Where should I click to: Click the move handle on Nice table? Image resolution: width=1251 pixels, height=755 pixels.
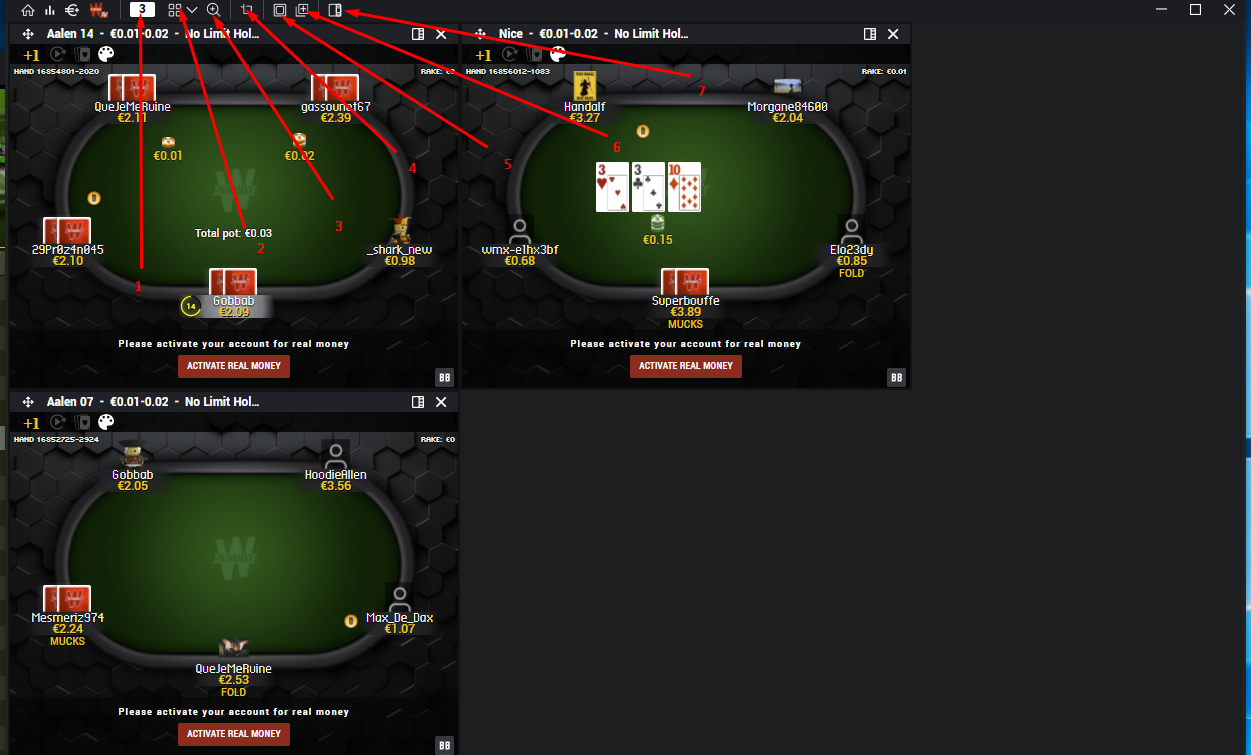point(480,34)
